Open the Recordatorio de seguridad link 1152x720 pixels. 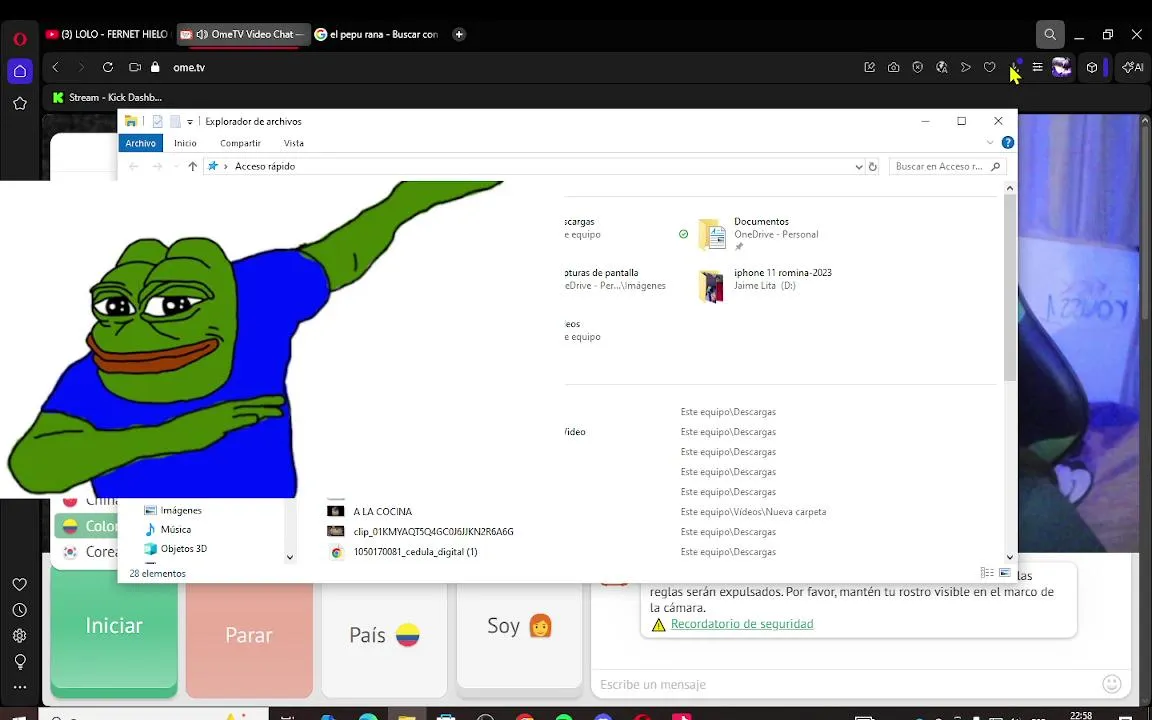[742, 624]
